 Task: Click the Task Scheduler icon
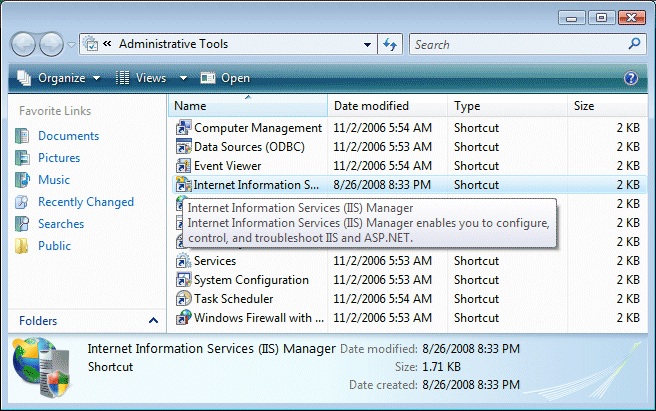[183, 299]
